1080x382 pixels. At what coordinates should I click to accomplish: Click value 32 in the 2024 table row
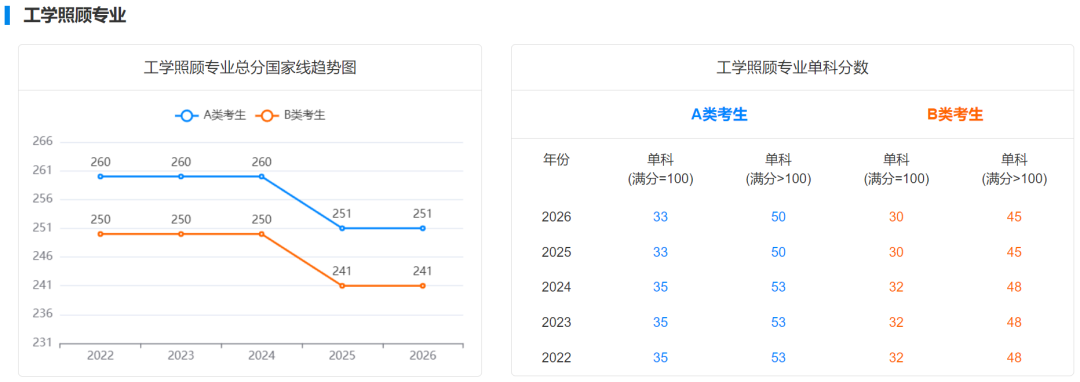896,287
